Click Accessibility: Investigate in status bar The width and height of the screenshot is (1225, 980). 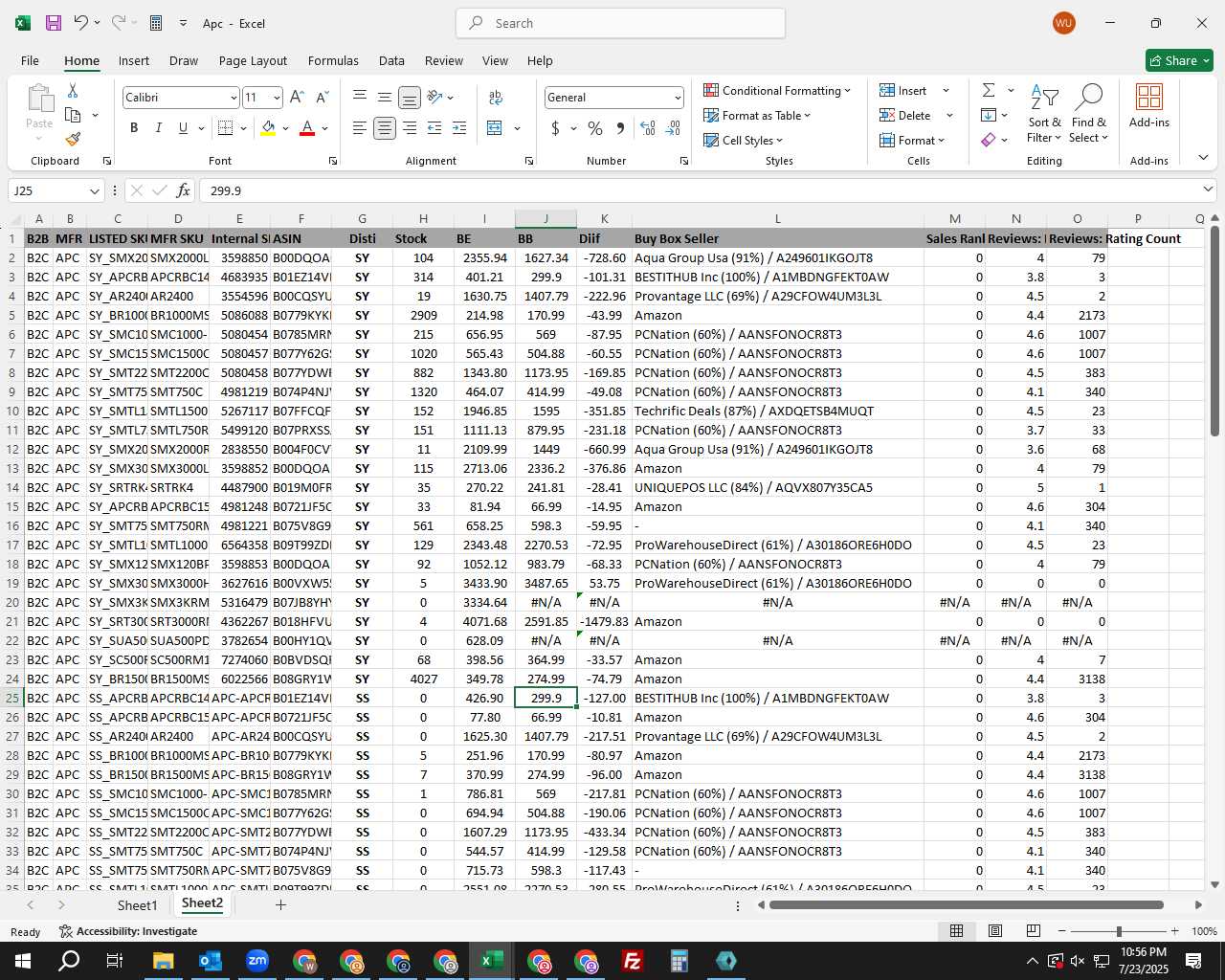[128, 931]
